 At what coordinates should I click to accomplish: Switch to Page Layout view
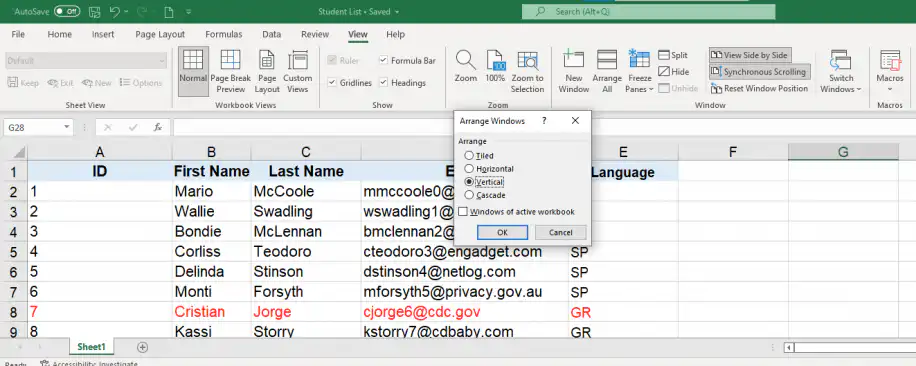[267, 71]
